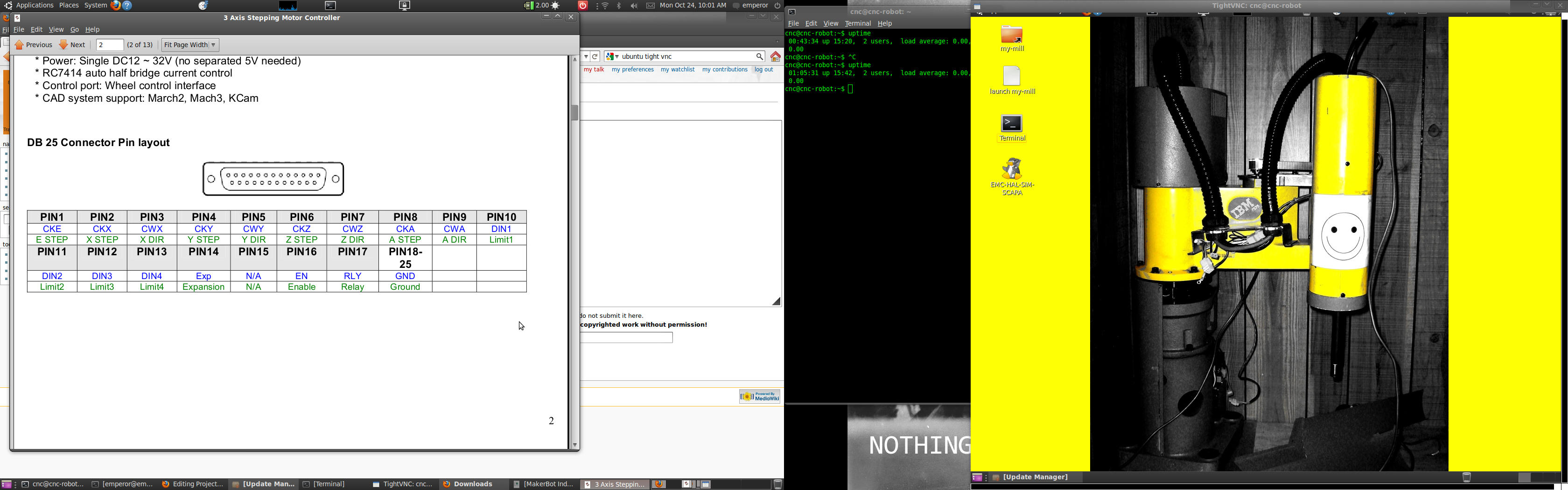
Task: Open the blue help question-mark icon
Action: 128,6
